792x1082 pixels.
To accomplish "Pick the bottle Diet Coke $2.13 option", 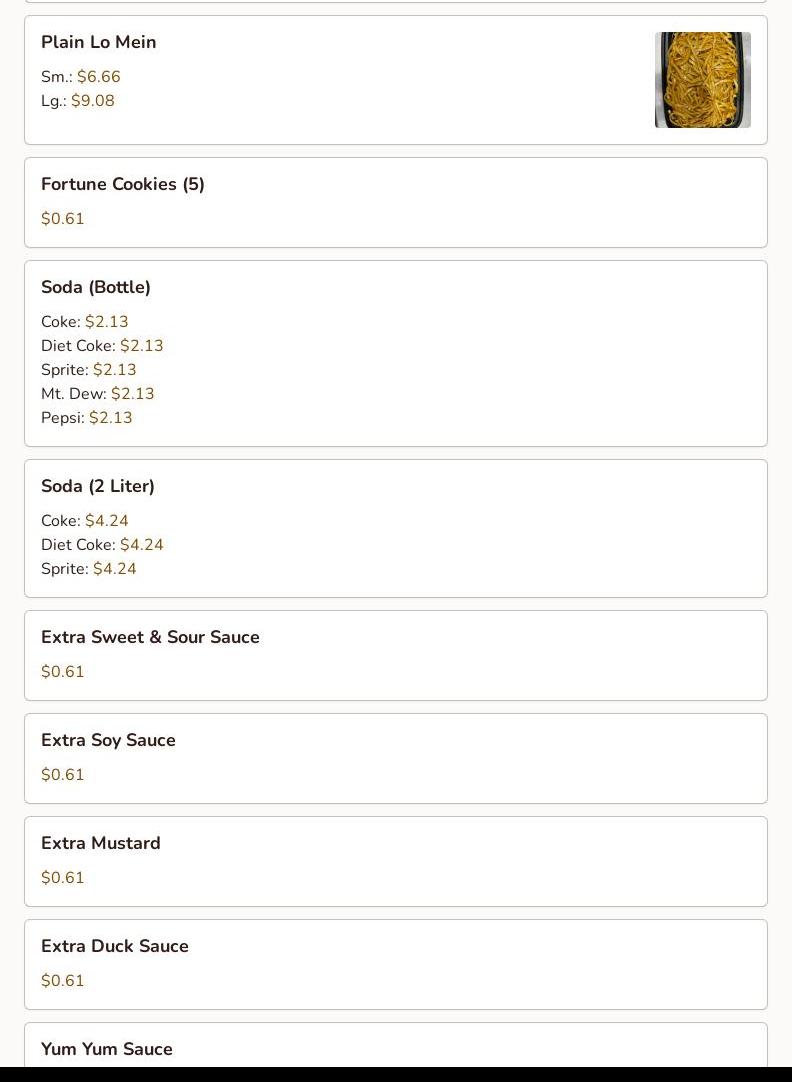I will point(102,346).
